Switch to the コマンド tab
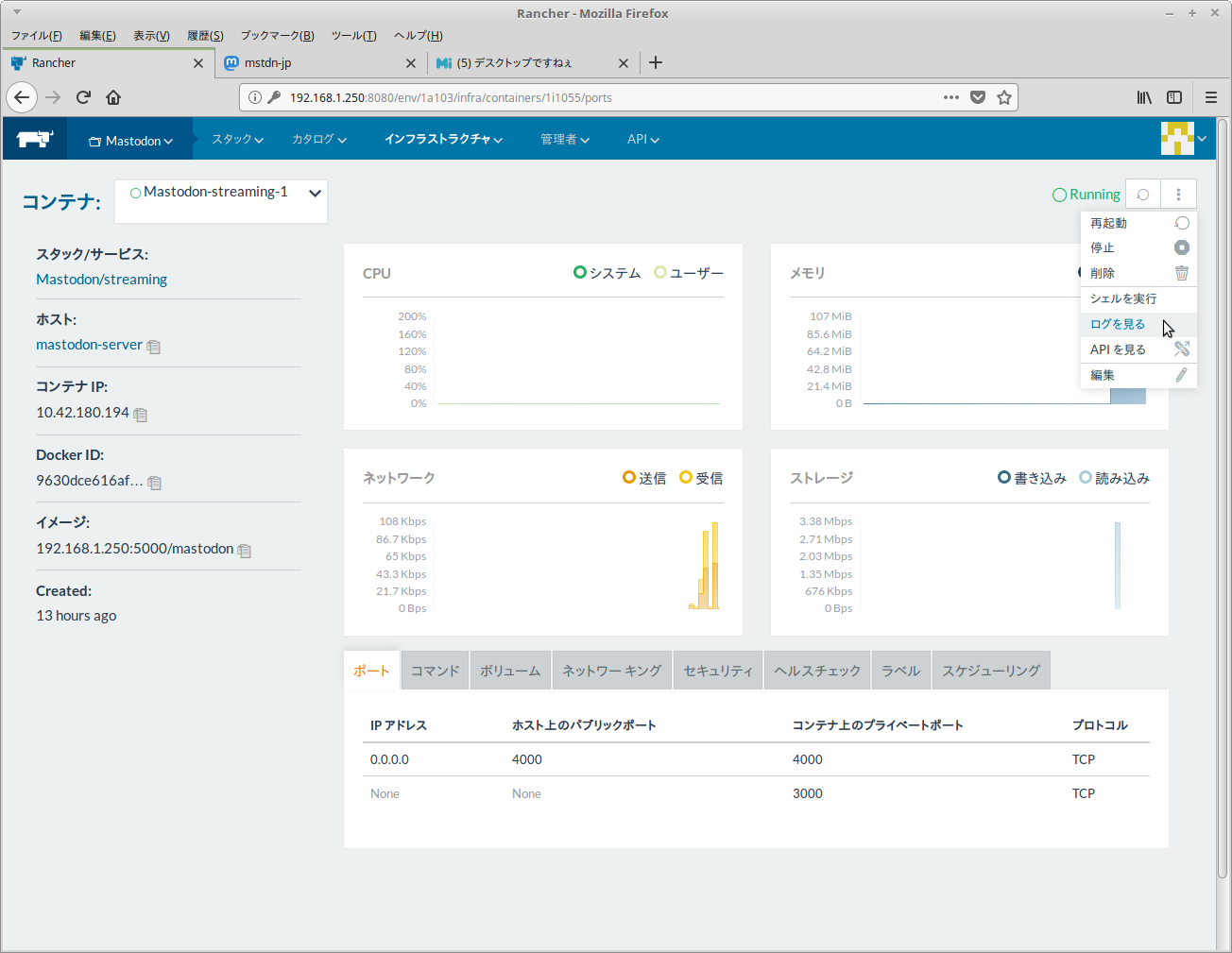1232x953 pixels. 435,671
